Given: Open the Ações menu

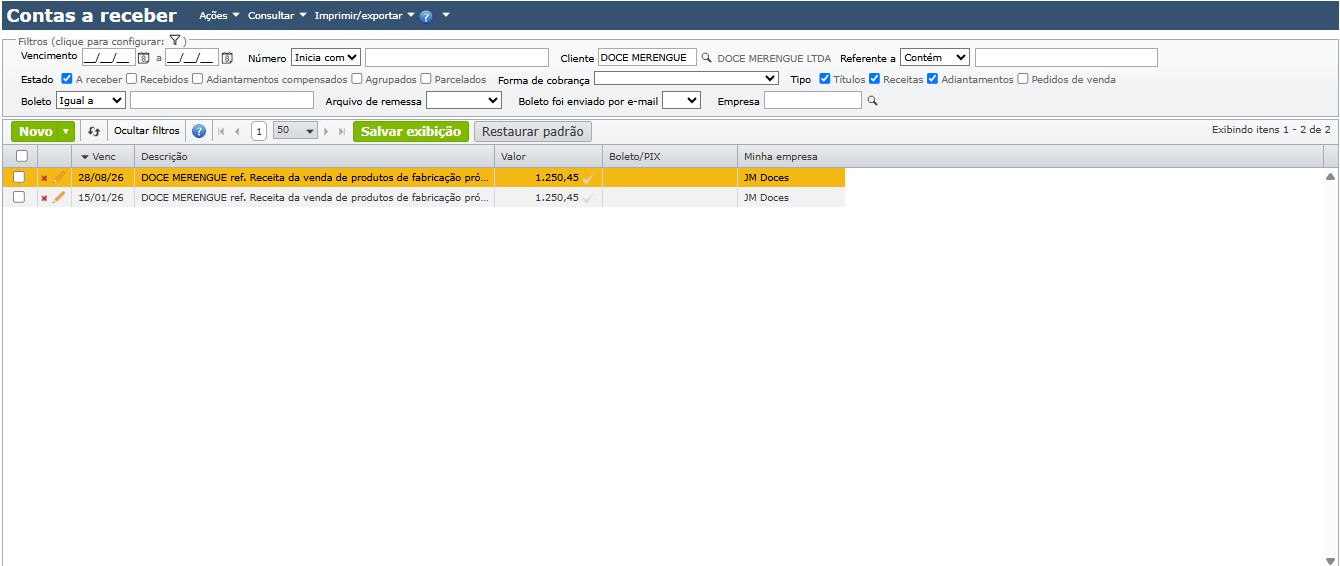Looking at the screenshot, I should (x=219, y=16).
